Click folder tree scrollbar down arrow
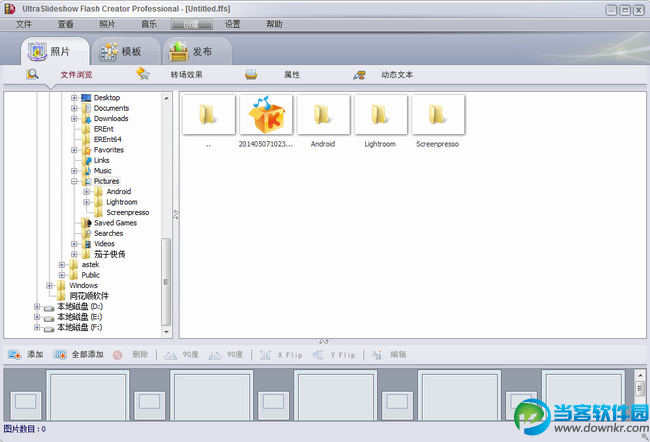Screen dimensions: 650x442 click(x=166, y=332)
